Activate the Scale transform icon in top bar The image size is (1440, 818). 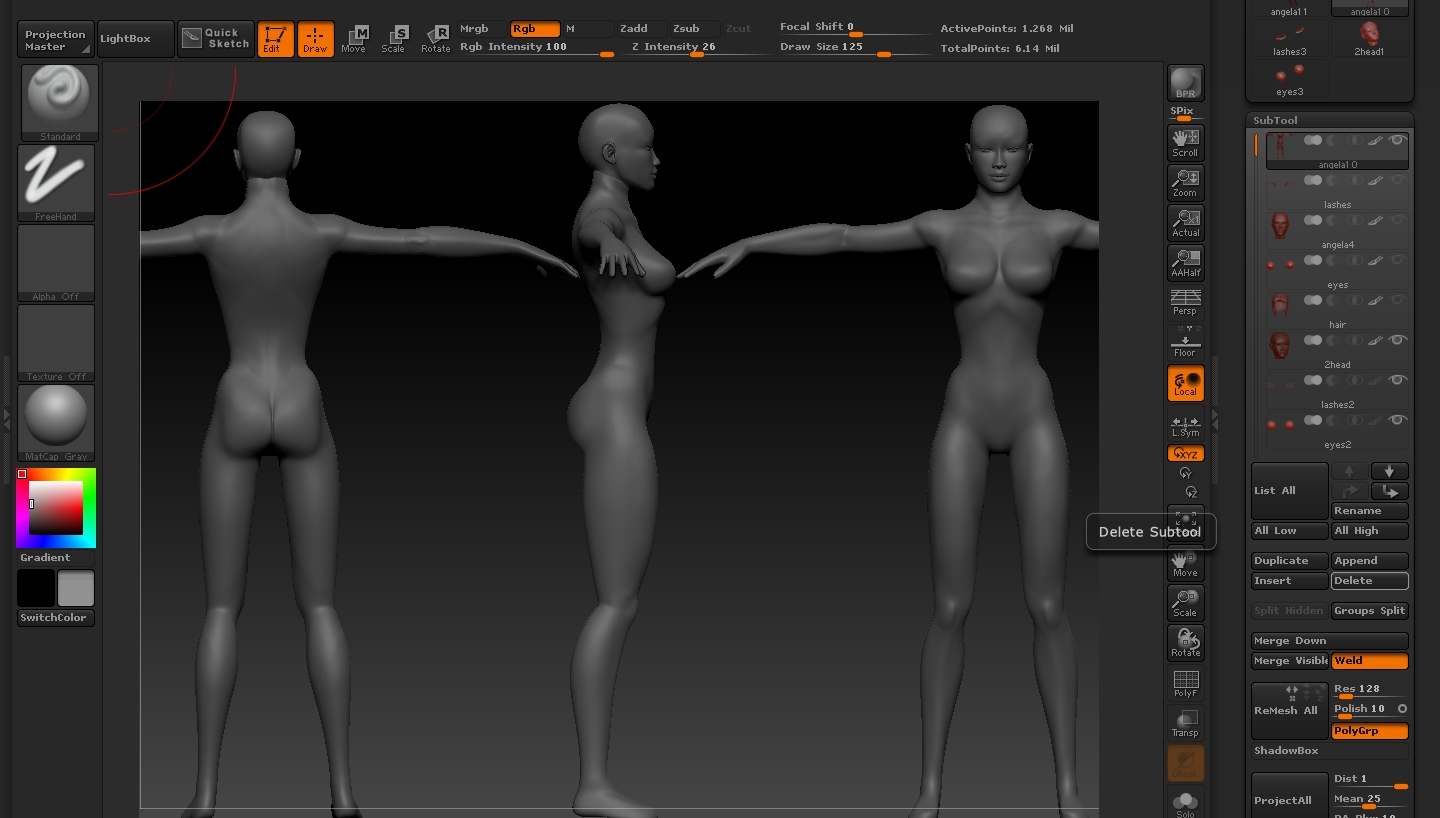coord(394,39)
